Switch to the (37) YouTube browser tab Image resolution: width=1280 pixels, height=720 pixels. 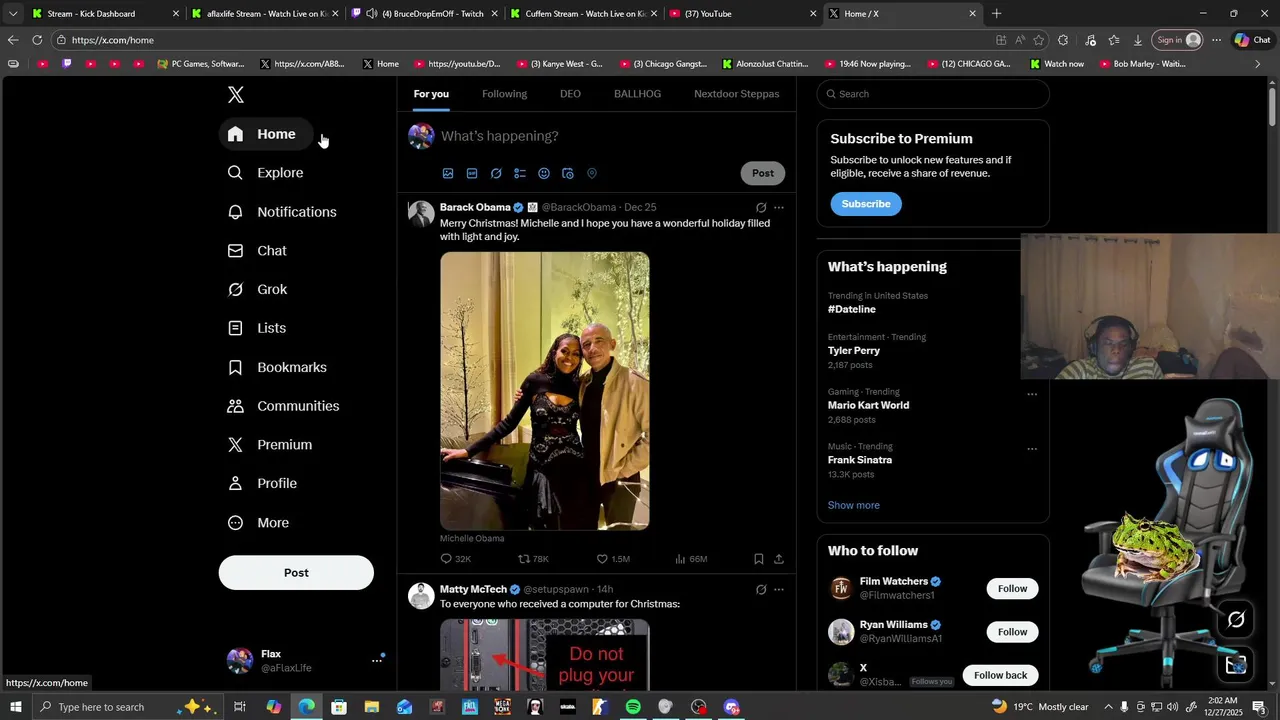pos(740,14)
